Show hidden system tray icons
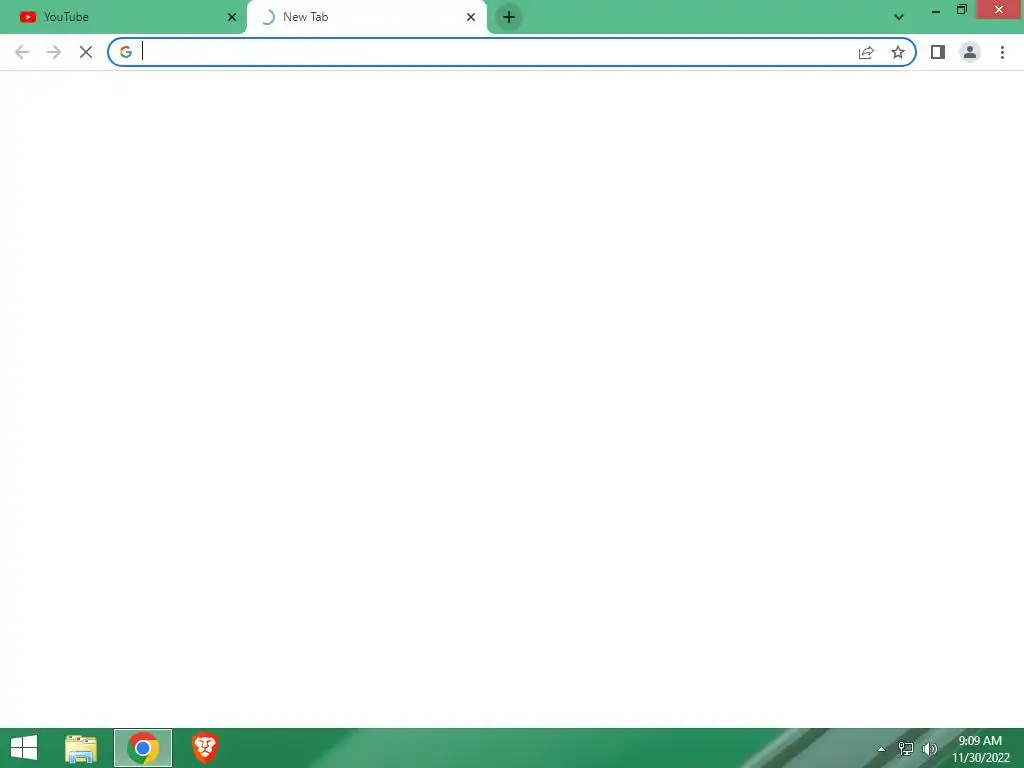1024x768 pixels. click(x=882, y=749)
